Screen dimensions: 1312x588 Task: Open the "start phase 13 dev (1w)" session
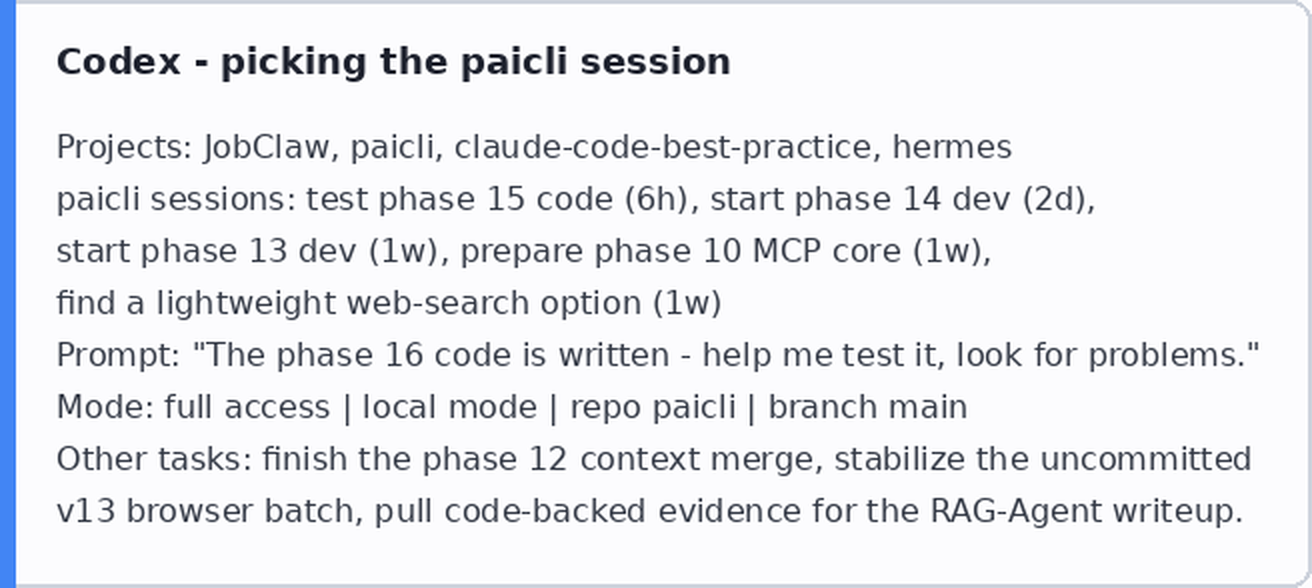tap(247, 251)
